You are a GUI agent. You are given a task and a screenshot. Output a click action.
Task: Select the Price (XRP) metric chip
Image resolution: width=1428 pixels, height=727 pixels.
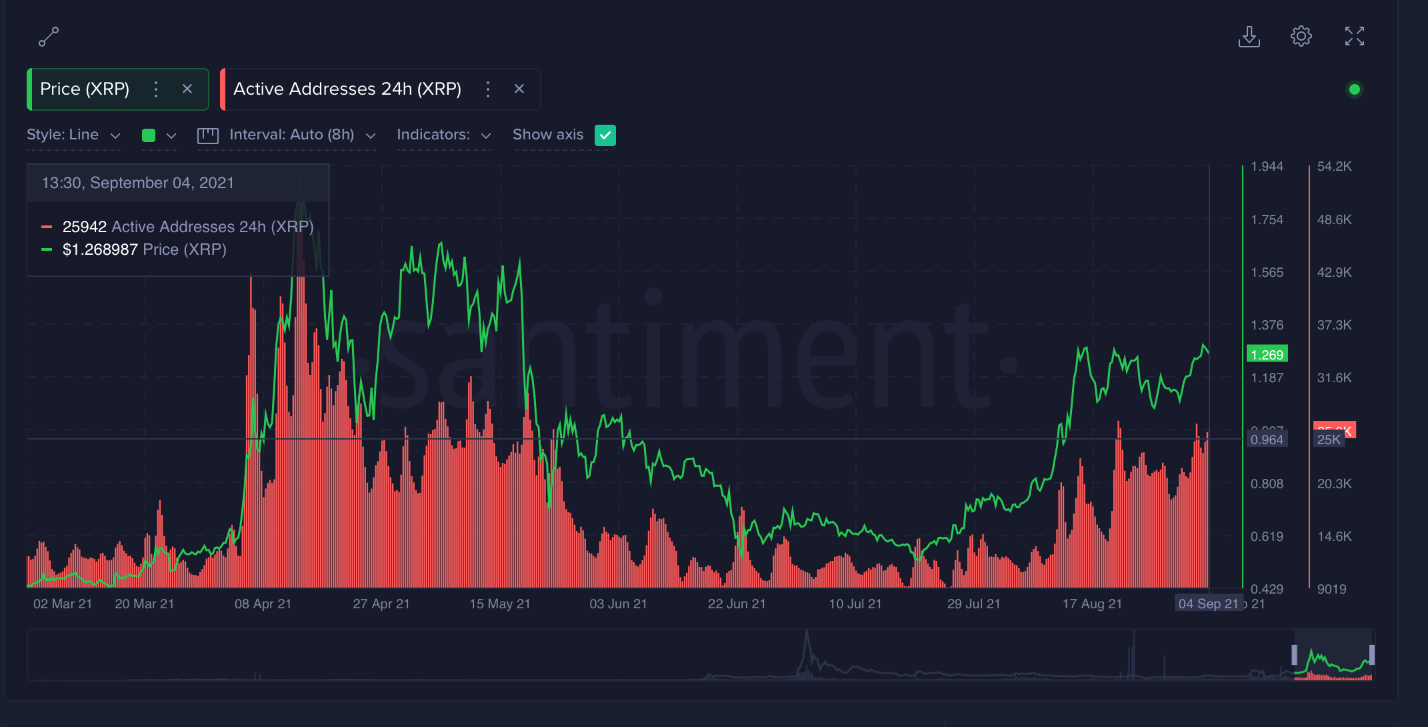pyautogui.click(x=85, y=89)
